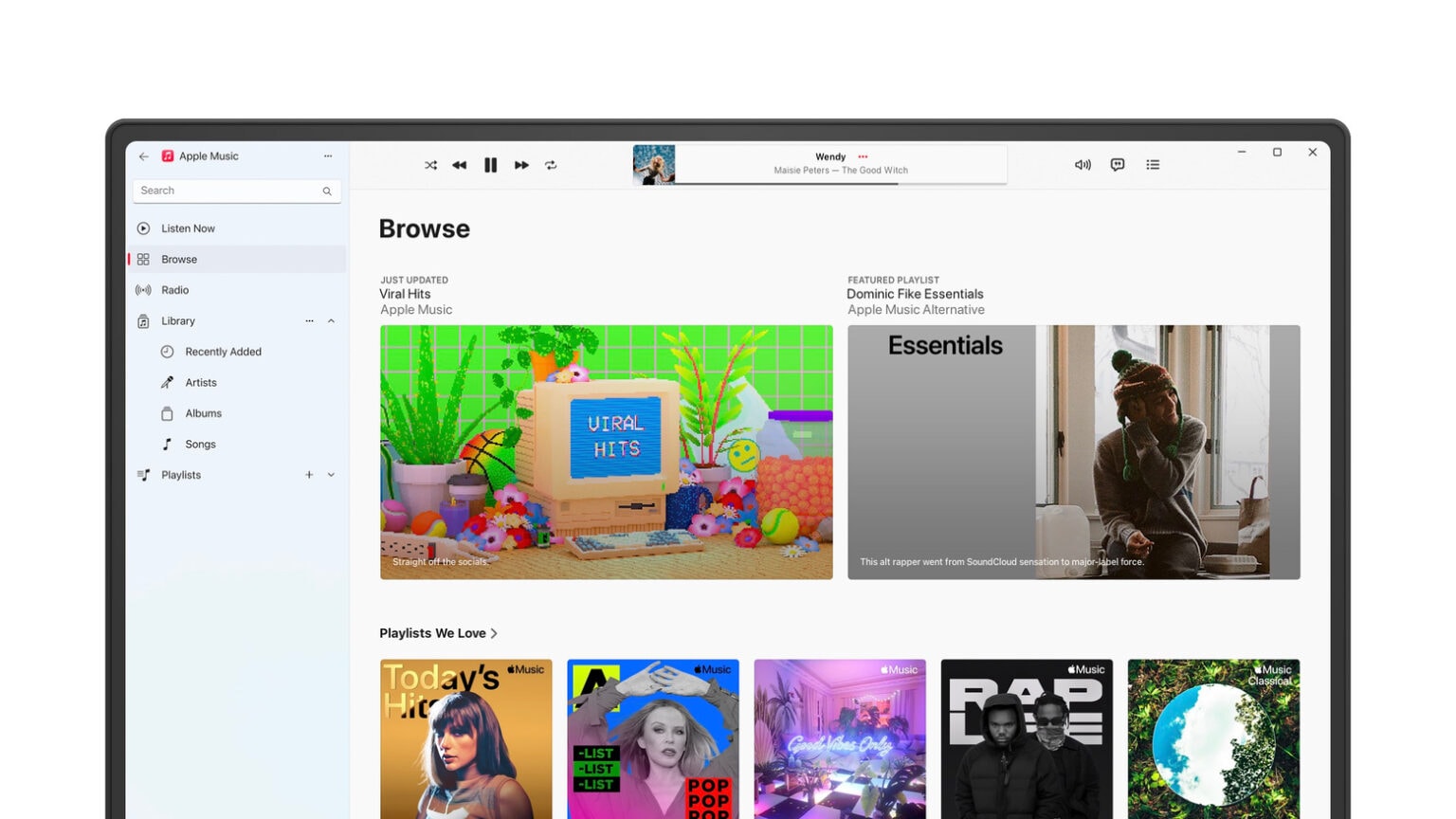Viewport: 1456px width, 819px height.
Task: Click the back arrow in the sidebar
Action: point(144,156)
